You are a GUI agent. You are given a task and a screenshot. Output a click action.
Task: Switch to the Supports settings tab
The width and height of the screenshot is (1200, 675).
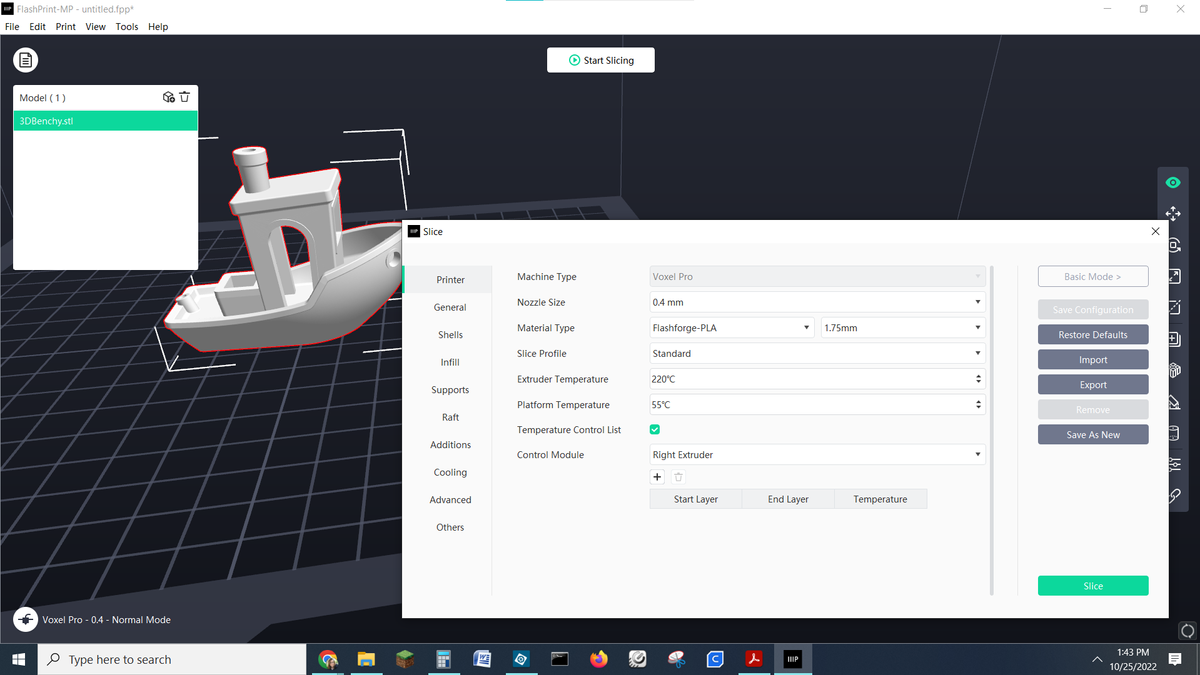(450, 389)
